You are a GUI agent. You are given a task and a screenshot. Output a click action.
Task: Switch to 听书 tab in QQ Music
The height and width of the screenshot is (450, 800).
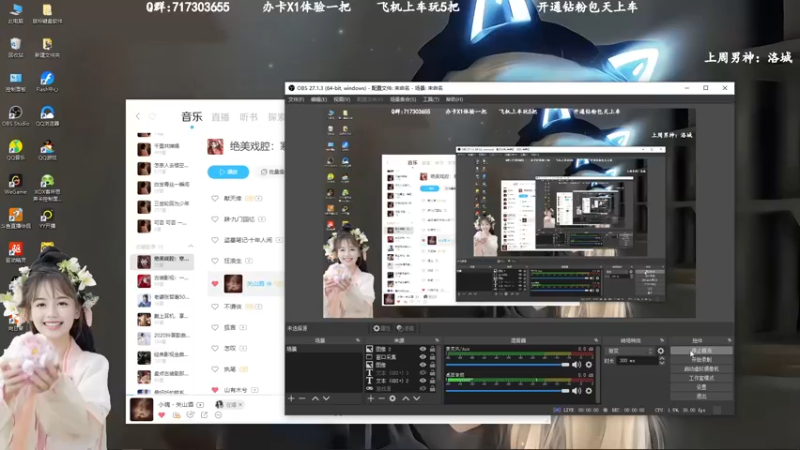[x=249, y=117]
